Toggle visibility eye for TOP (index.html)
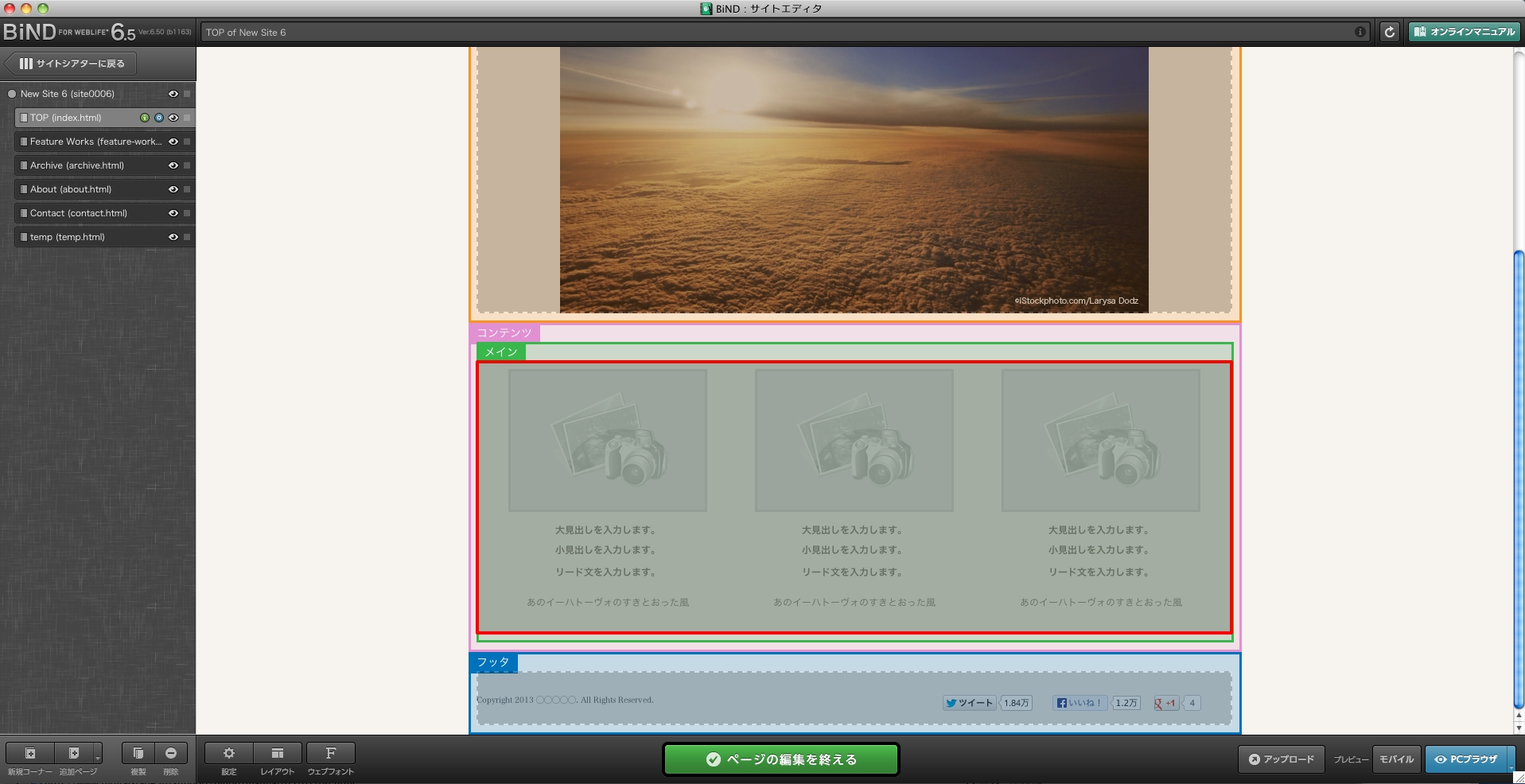The image size is (1525, 784). (x=173, y=118)
